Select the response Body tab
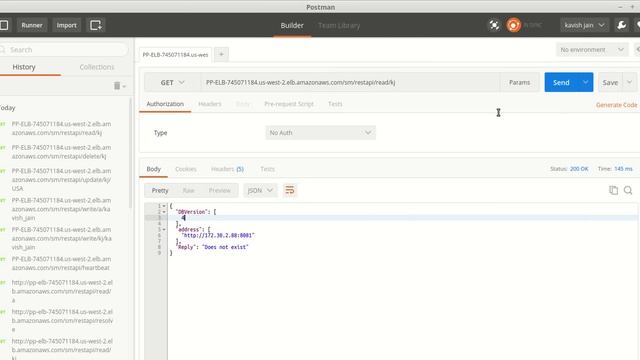640x360 pixels. pos(153,169)
